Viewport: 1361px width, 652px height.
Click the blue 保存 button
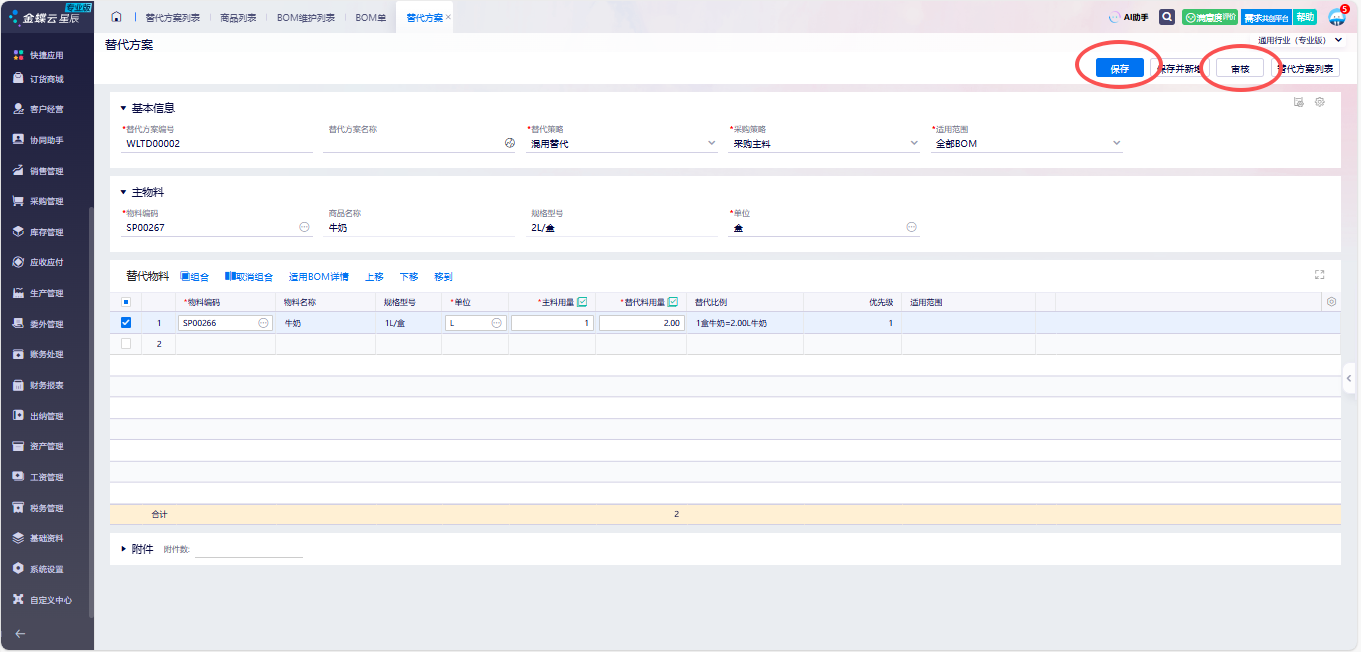tap(1119, 69)
